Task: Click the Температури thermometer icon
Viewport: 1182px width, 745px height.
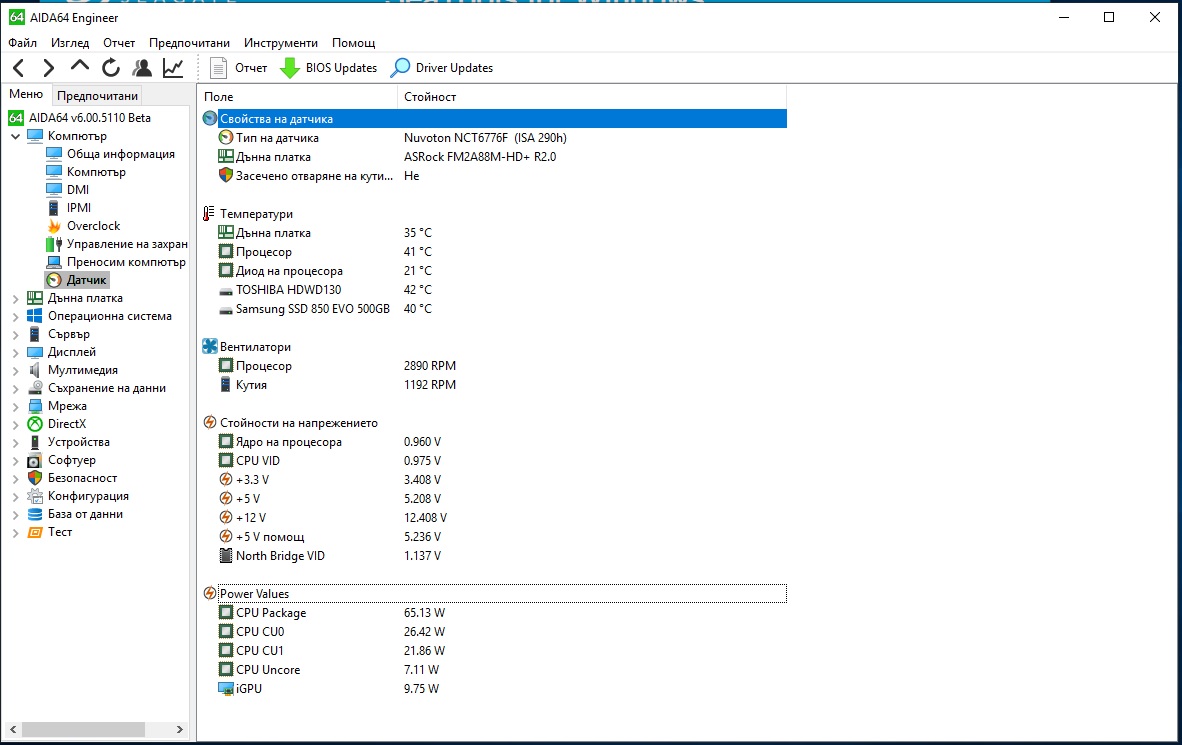Action: coord(210,214)
